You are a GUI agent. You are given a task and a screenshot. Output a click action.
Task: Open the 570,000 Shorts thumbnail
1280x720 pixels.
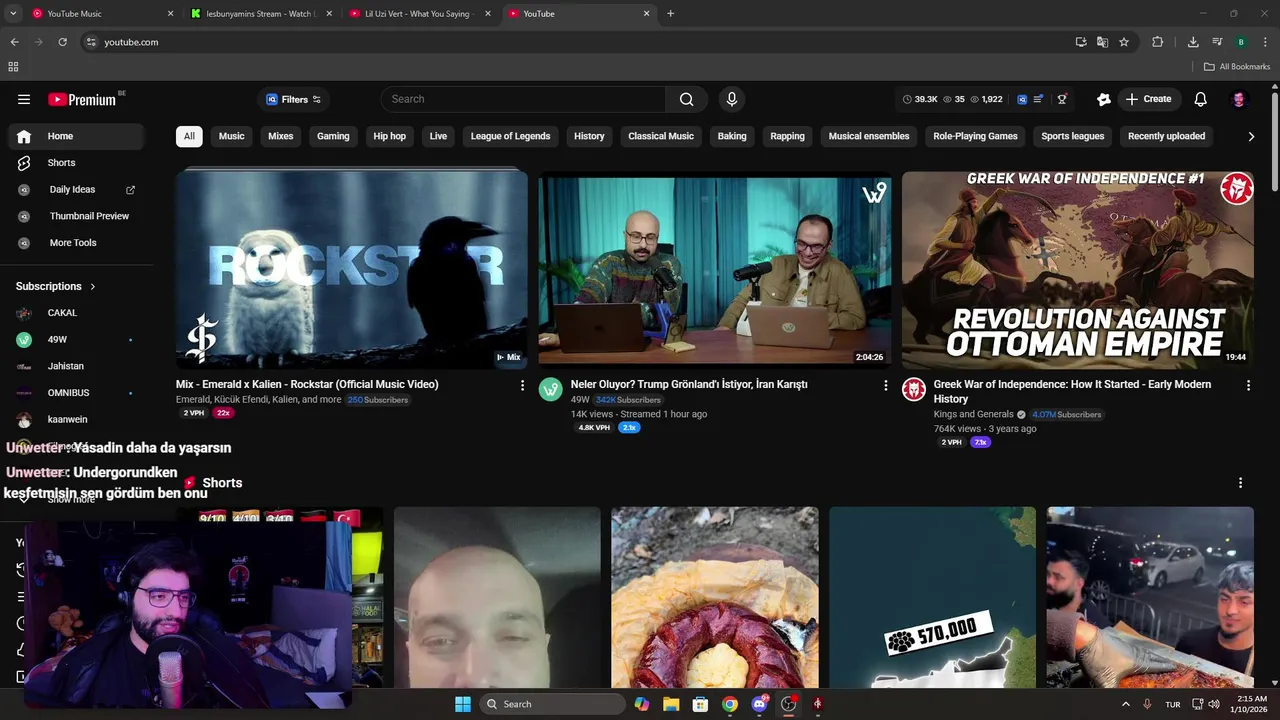pyautogui.click(x=932, y=597)
